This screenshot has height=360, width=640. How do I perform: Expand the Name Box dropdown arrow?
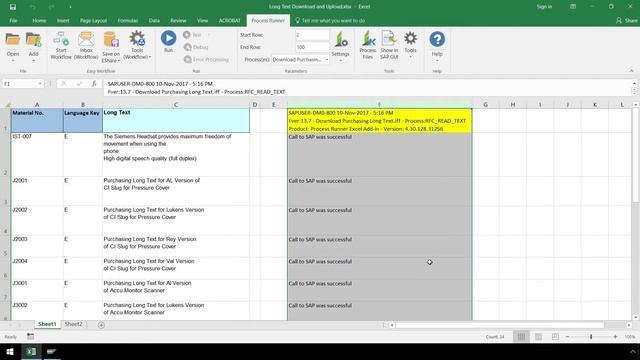40,84
